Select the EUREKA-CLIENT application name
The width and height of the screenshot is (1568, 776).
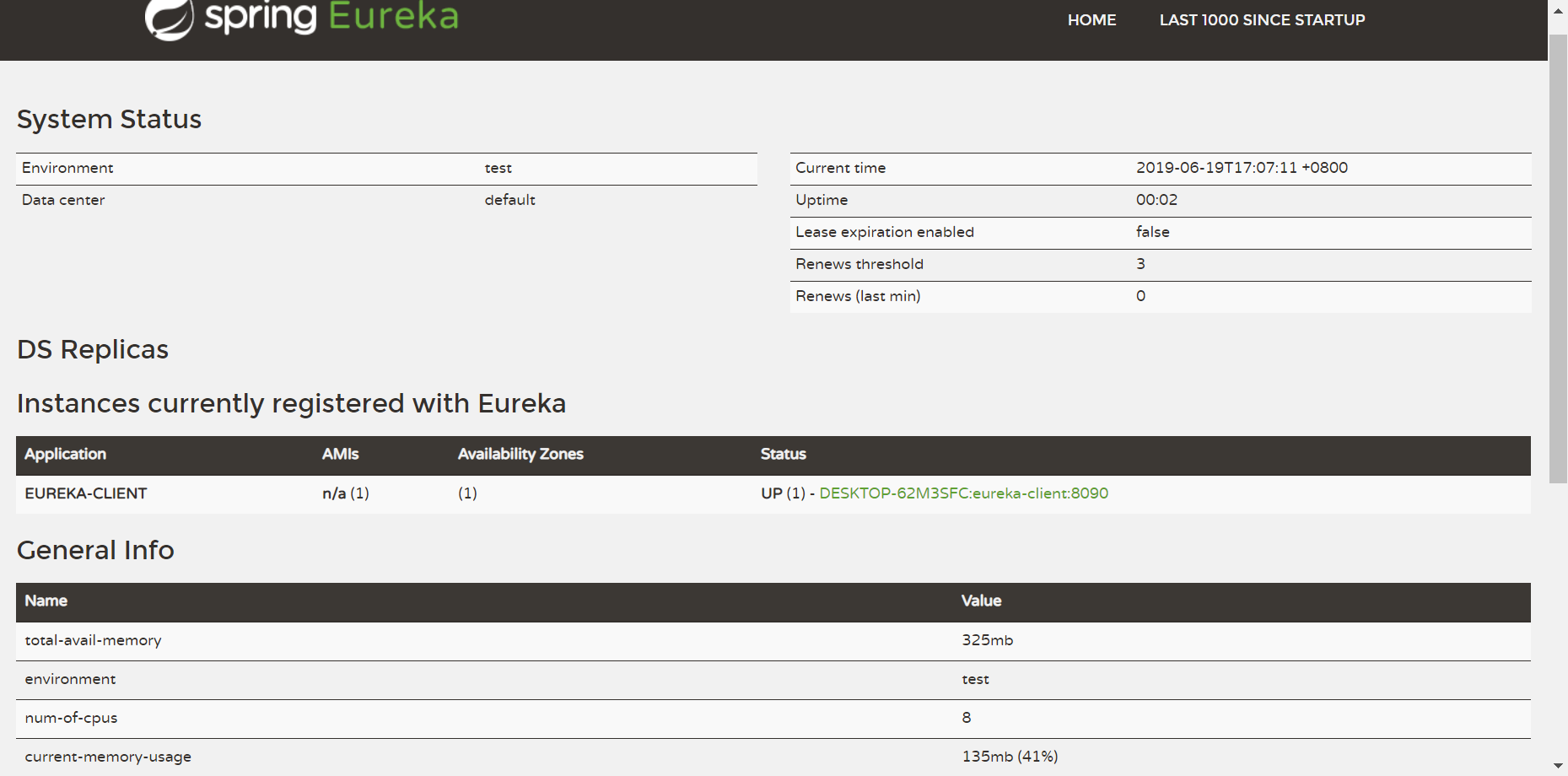point(86,493)
